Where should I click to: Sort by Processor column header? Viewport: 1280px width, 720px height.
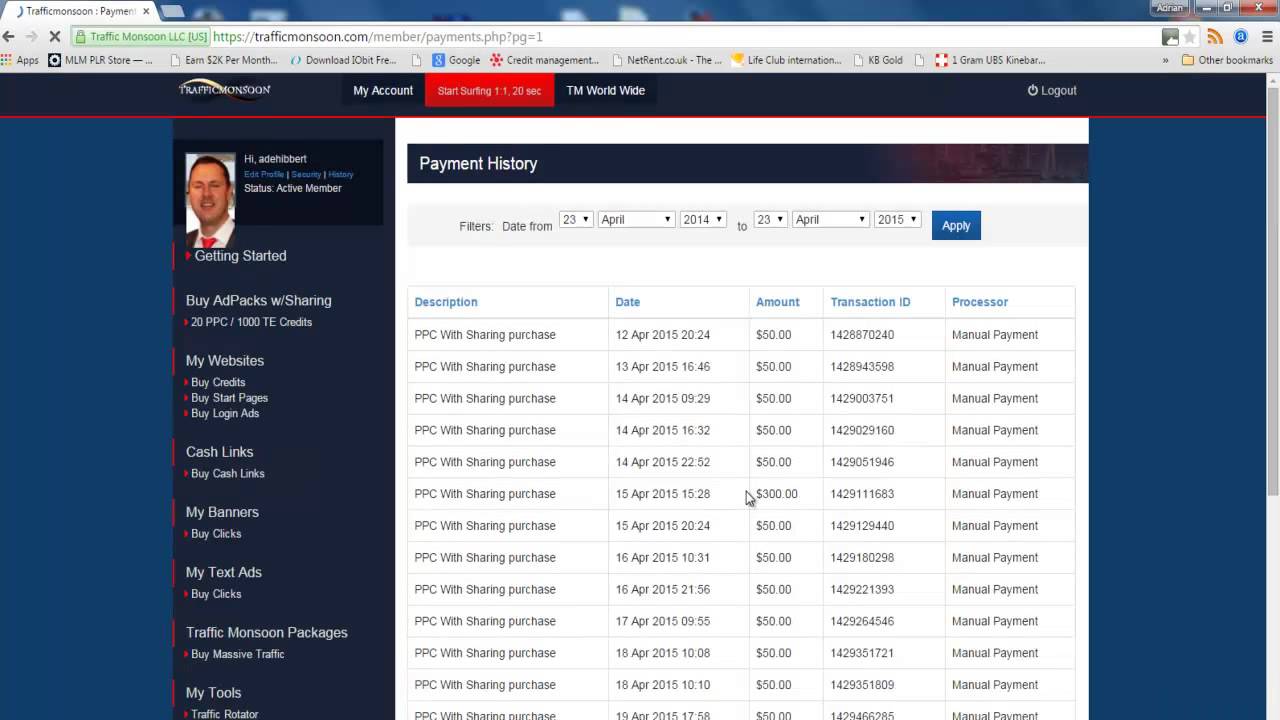point(980,302)
